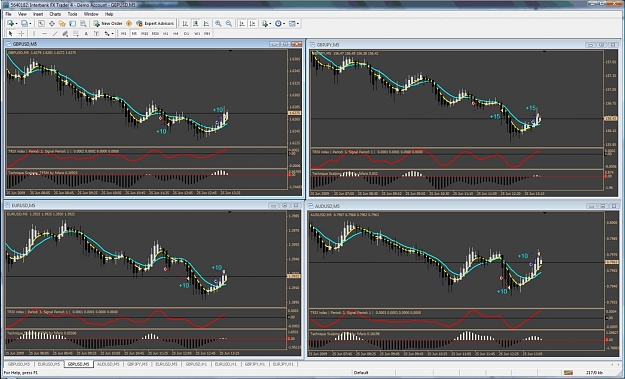This screenshot has width=625, height=379.
Task: Select the Cursor arrow tool
Action: pyautogui.click(x=11, y=33)
